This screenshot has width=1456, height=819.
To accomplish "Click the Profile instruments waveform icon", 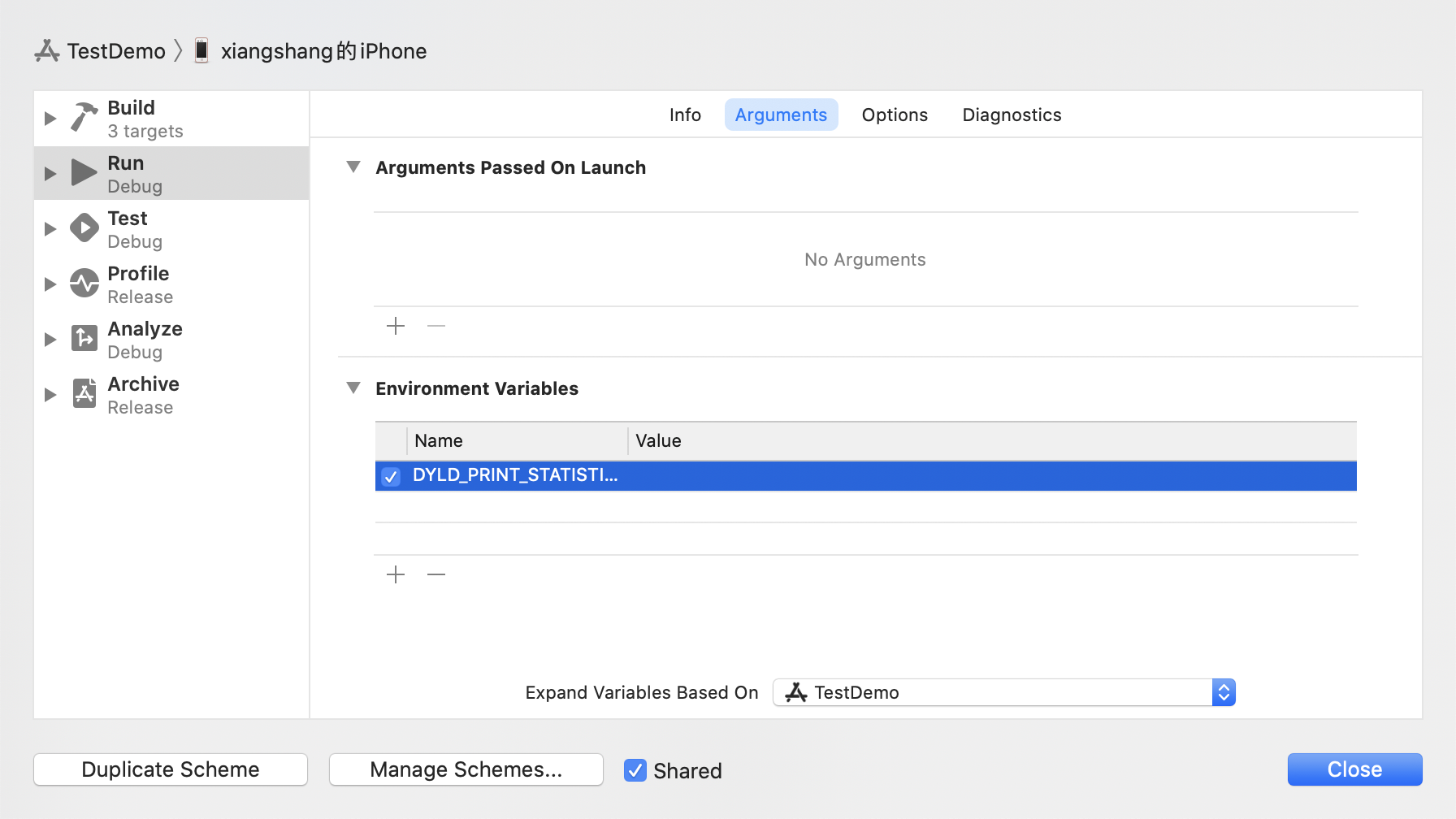I will tap(84, 284).
